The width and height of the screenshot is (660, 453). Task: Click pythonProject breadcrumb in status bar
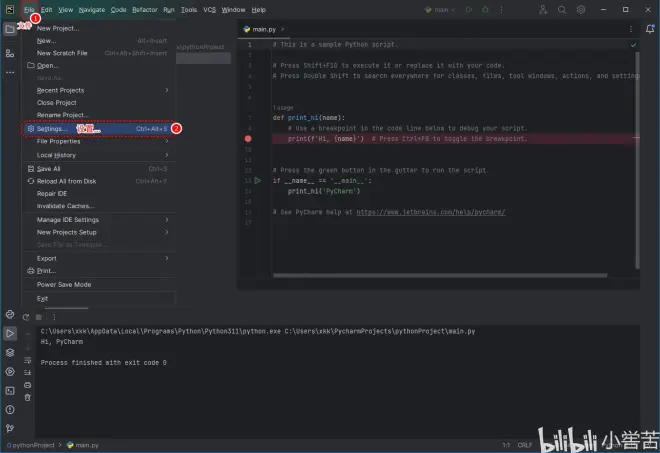point(30,445)
